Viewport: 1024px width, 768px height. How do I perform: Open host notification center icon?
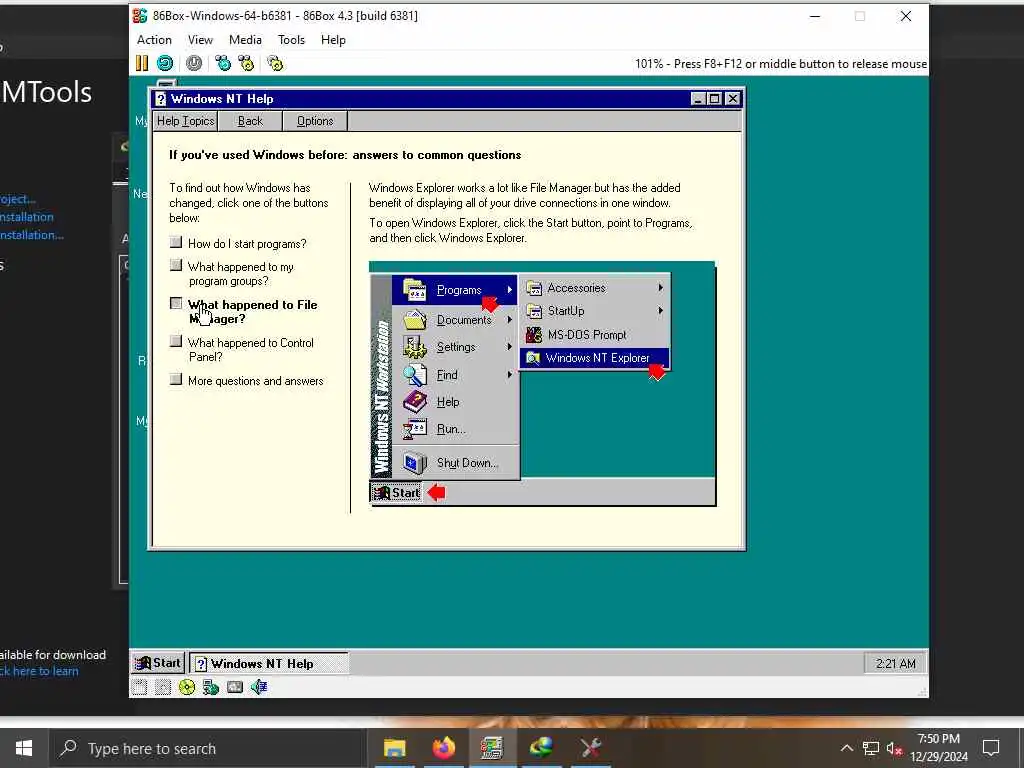click(991, 748)
